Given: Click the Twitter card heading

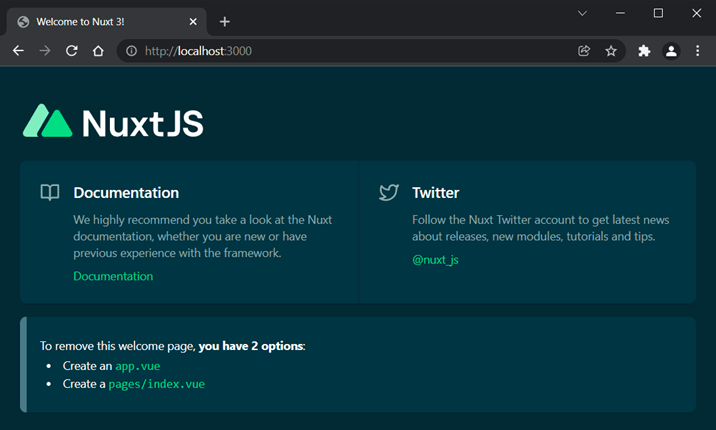Looking at the screenshot, I should (436, 193).
